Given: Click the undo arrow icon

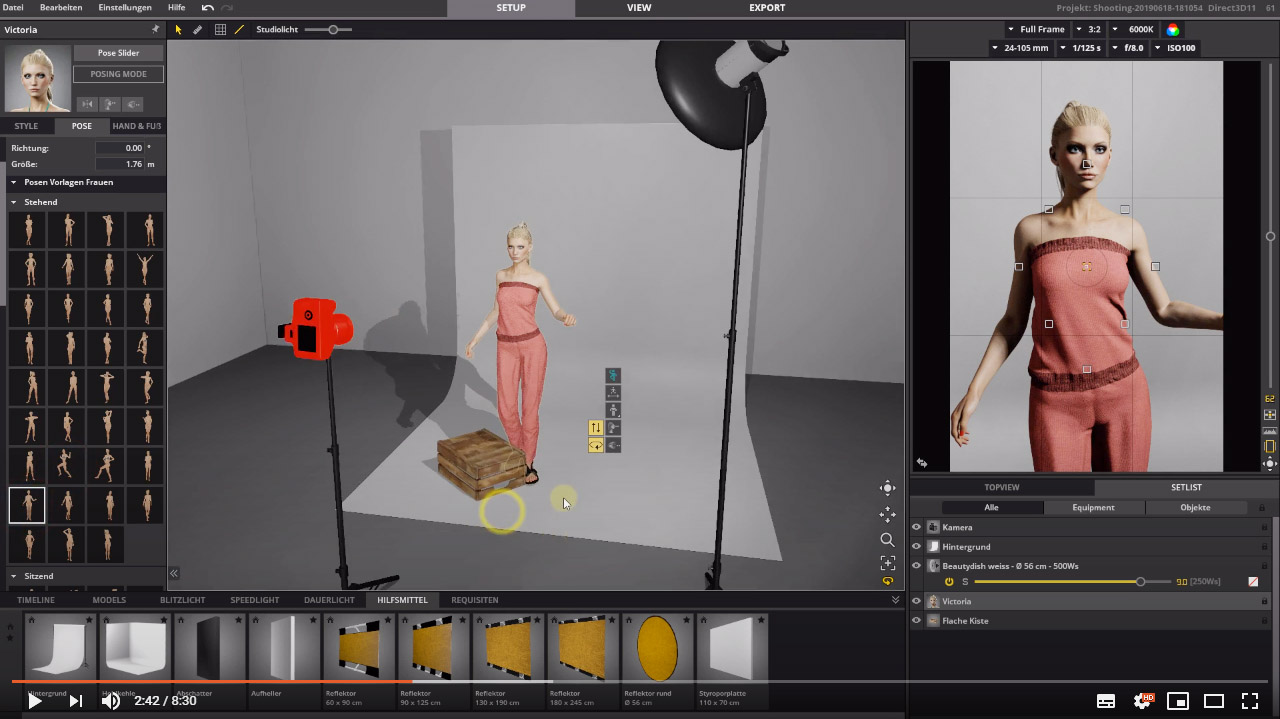Looking at the screenshot, I should coord(207,8).
